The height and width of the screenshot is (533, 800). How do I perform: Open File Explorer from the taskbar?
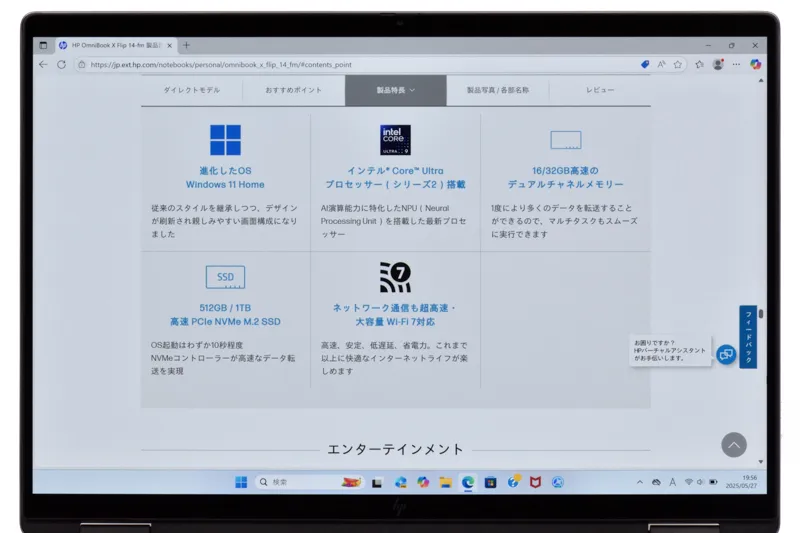tap(445, 483)
